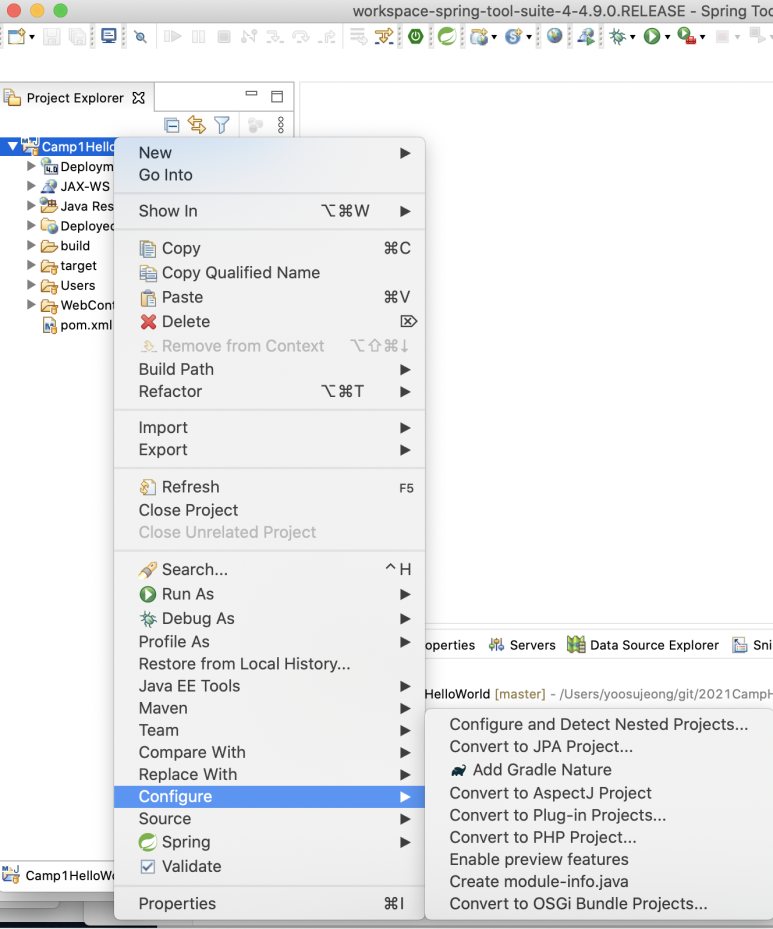Open the Terminal/console monitor toolbar icon
Screen dimensions: 773x929
[109, 36]
